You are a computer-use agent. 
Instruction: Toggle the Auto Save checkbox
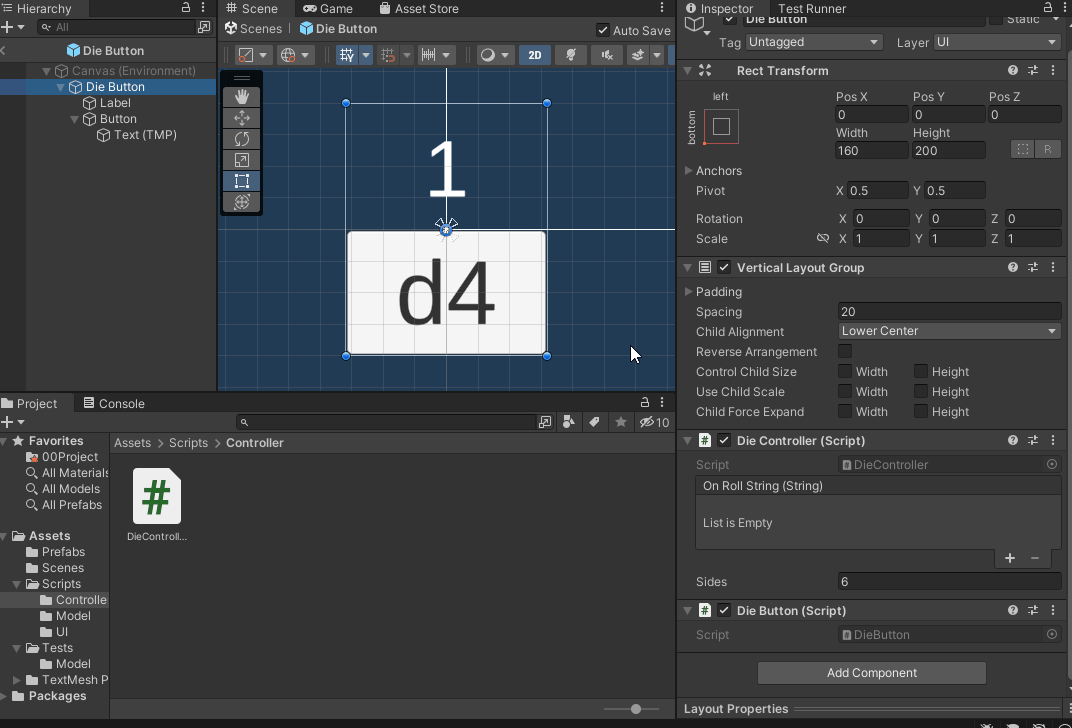click(602, 30)
